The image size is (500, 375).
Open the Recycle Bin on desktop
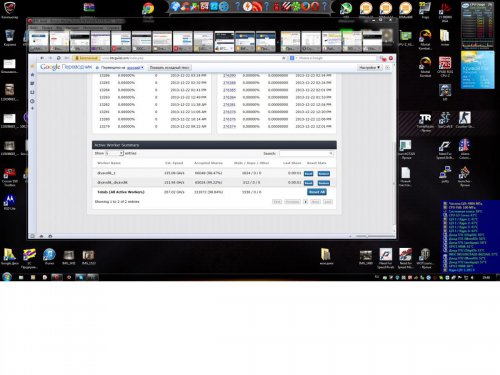tap(10, 36)
